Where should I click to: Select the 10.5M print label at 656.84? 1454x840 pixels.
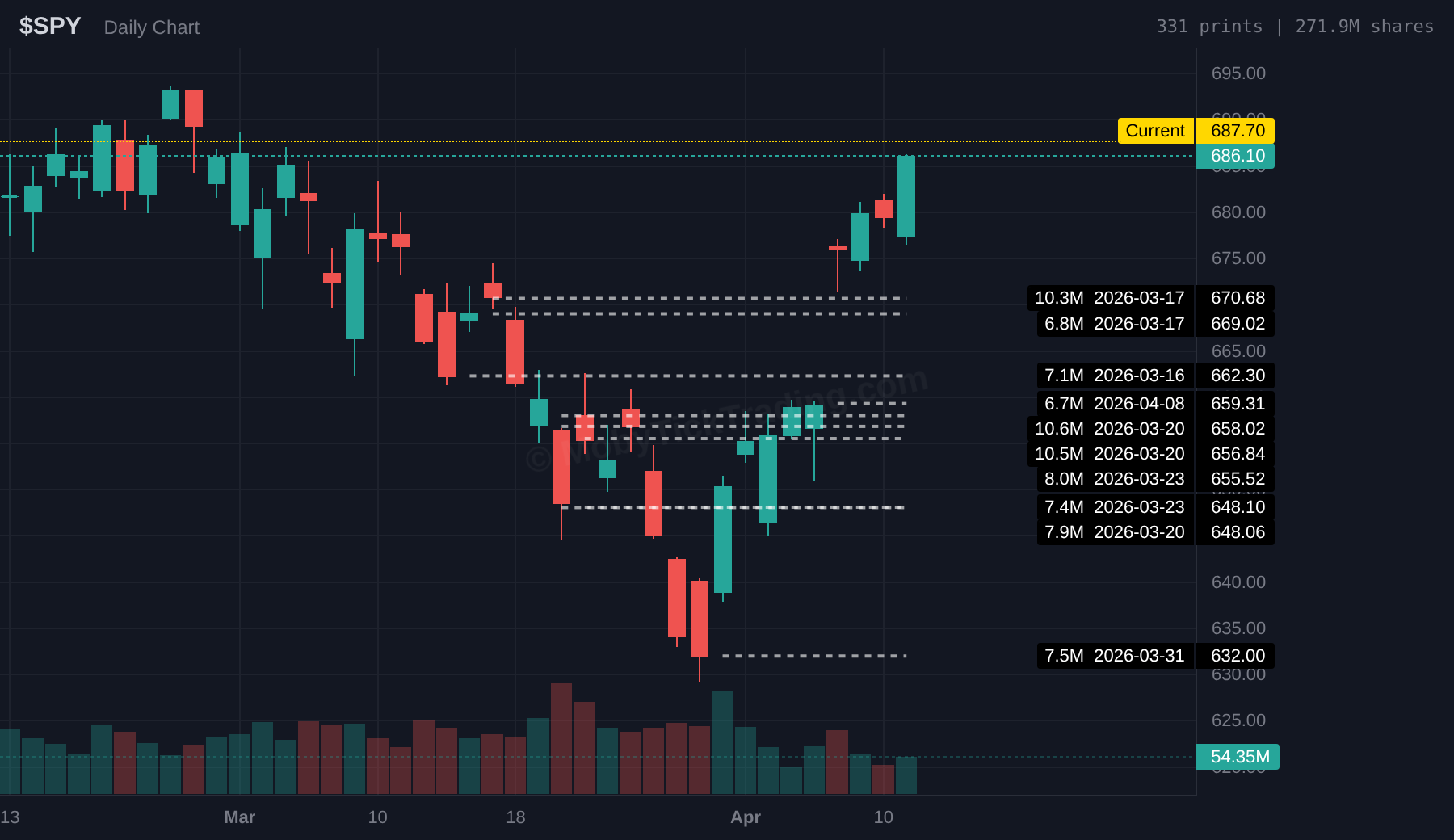pyautogui.click(x=1150, y=454)
